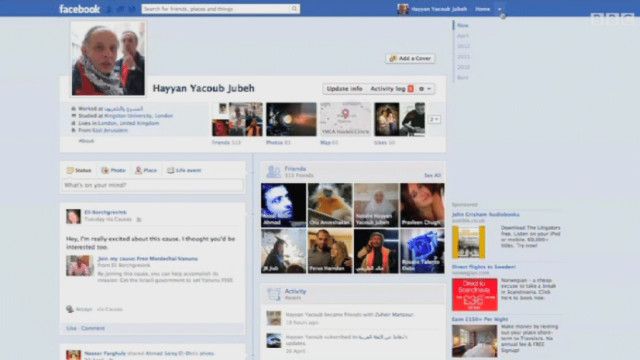The width and height of the screenshot is (640, 360).
Task: Open notifications globe icon in header
Action: point(131,9)
